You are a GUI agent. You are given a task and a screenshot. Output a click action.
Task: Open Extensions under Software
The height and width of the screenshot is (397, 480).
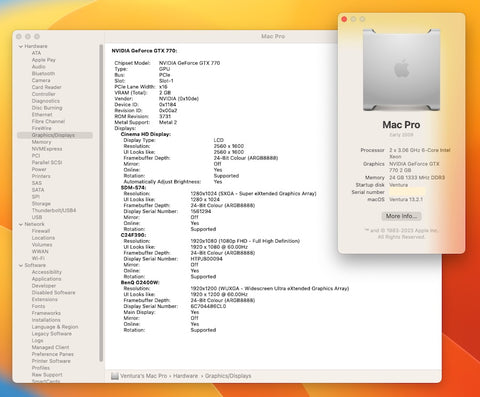pos(45,299)
